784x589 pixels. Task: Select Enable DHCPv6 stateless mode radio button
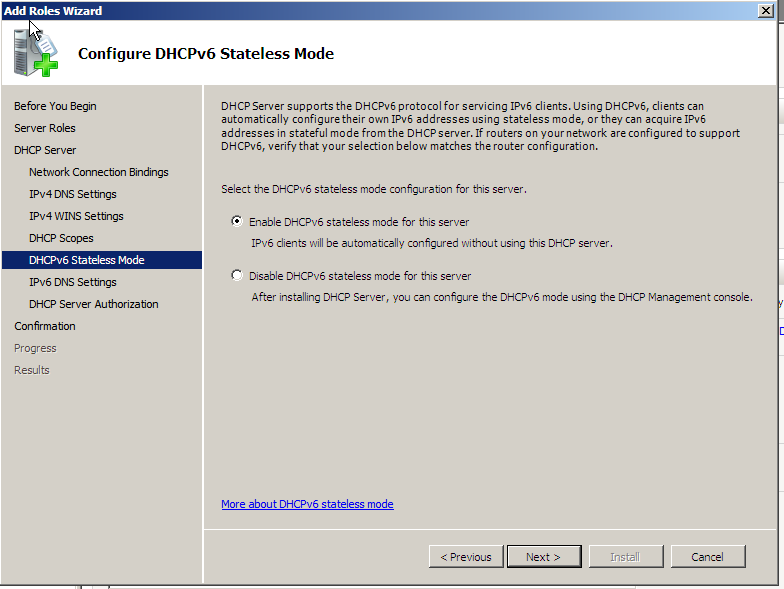(x=236, y=221)
